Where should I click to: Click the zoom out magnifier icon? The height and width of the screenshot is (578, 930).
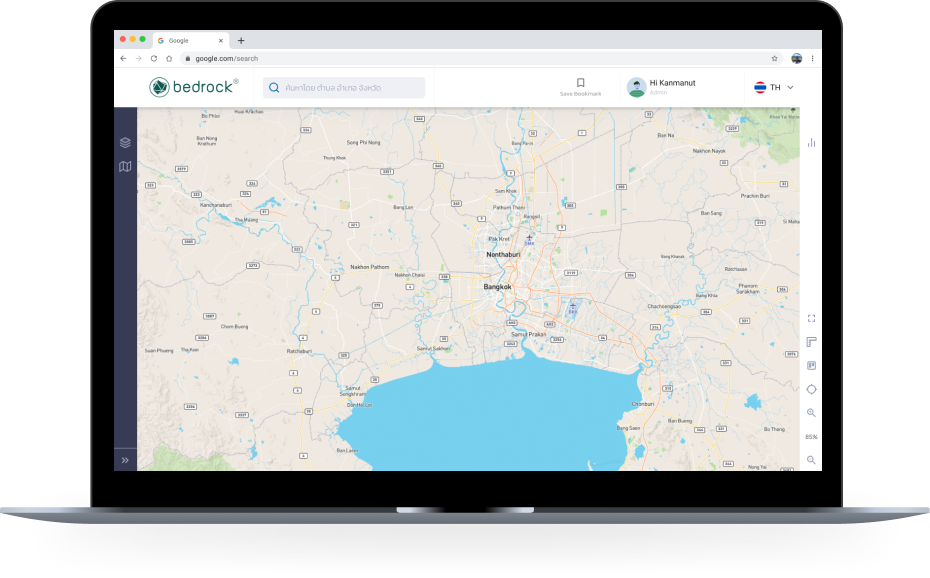click(x=811, y=460)
